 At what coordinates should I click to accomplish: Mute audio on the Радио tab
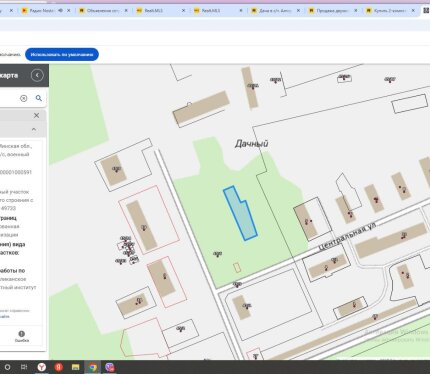[x=60, y=11]
